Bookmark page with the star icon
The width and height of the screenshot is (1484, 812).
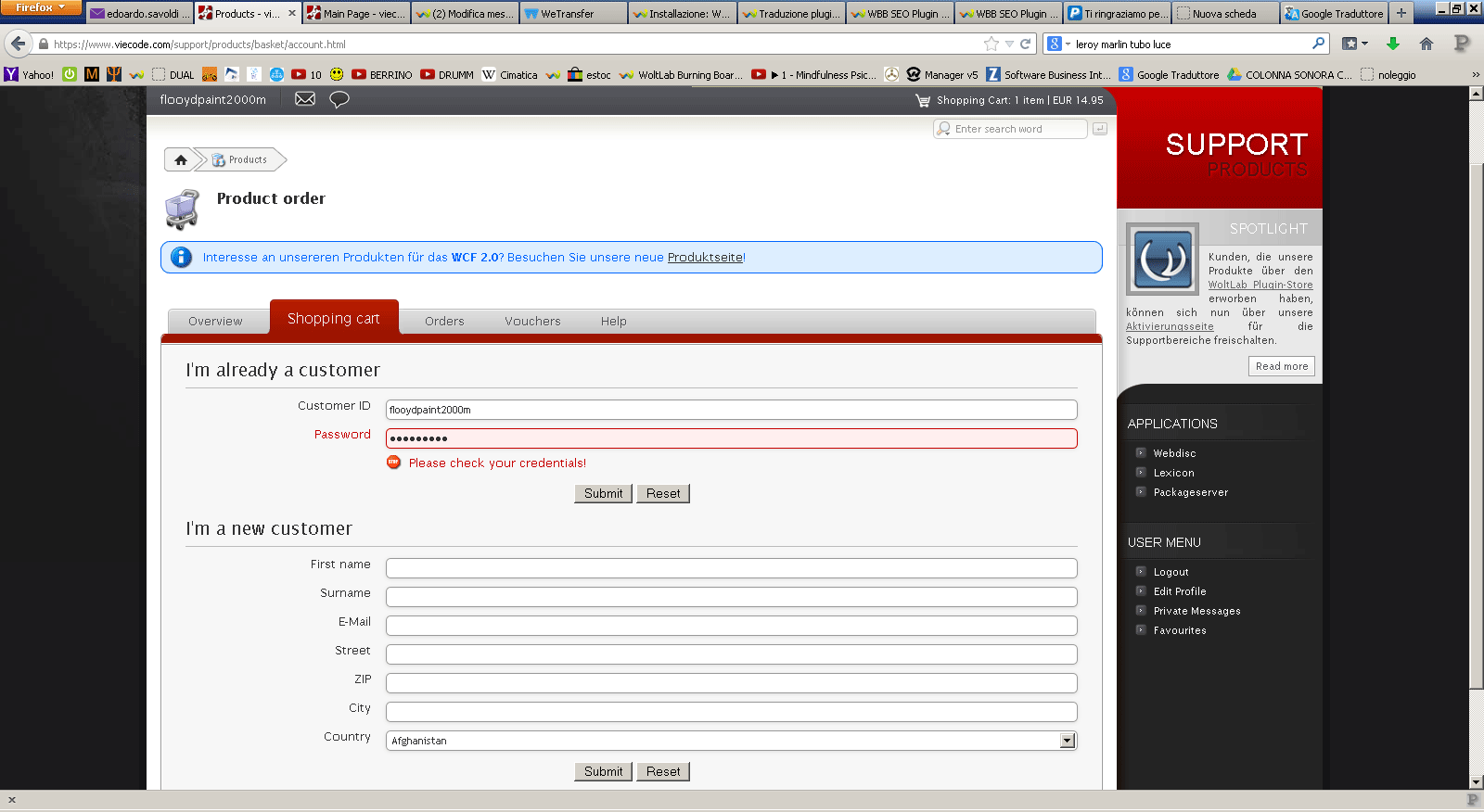pos(991,44)
